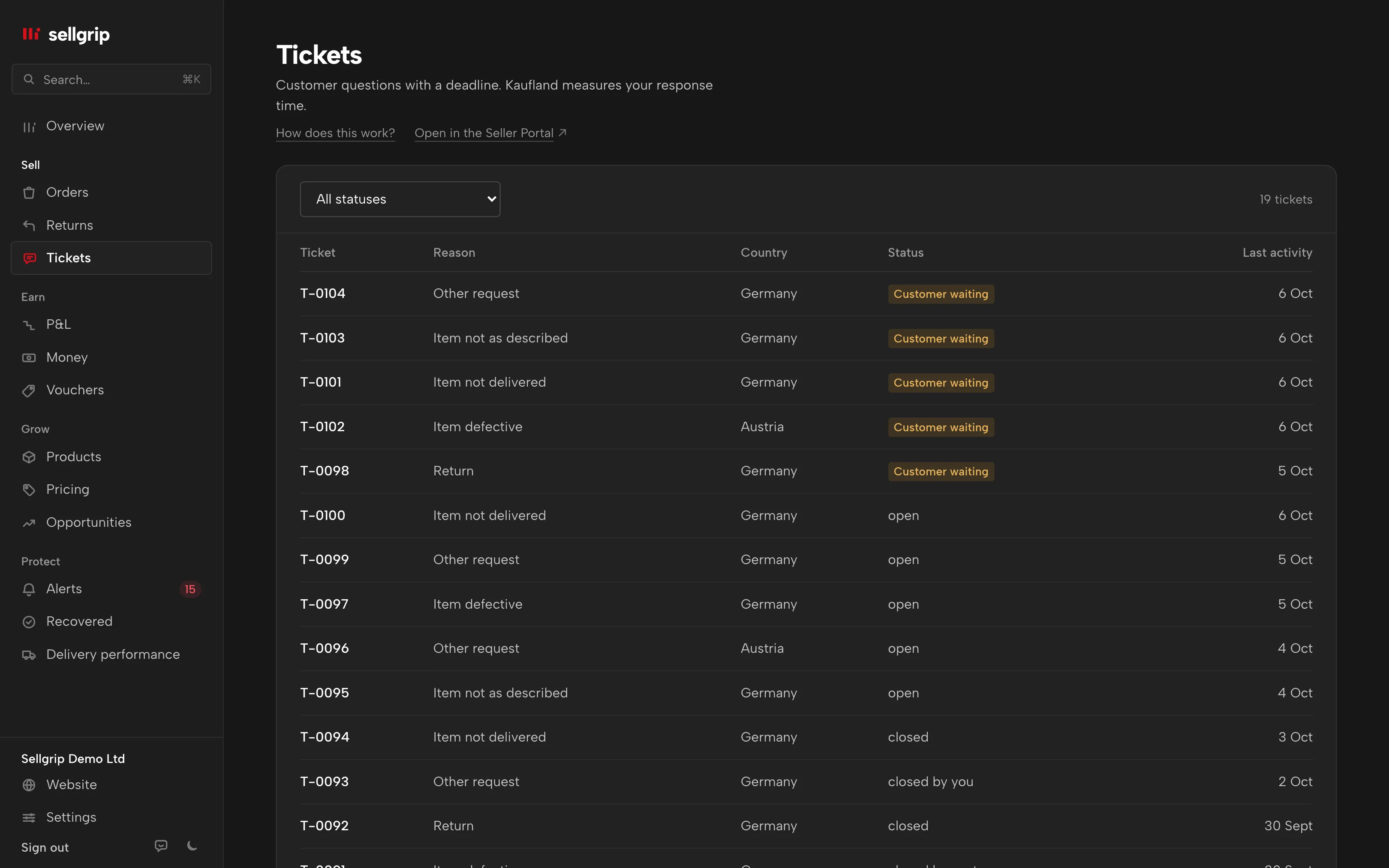Click the P&L chart icon
The width and height of the screenshot is (1389, 868).
click(29, 325)
